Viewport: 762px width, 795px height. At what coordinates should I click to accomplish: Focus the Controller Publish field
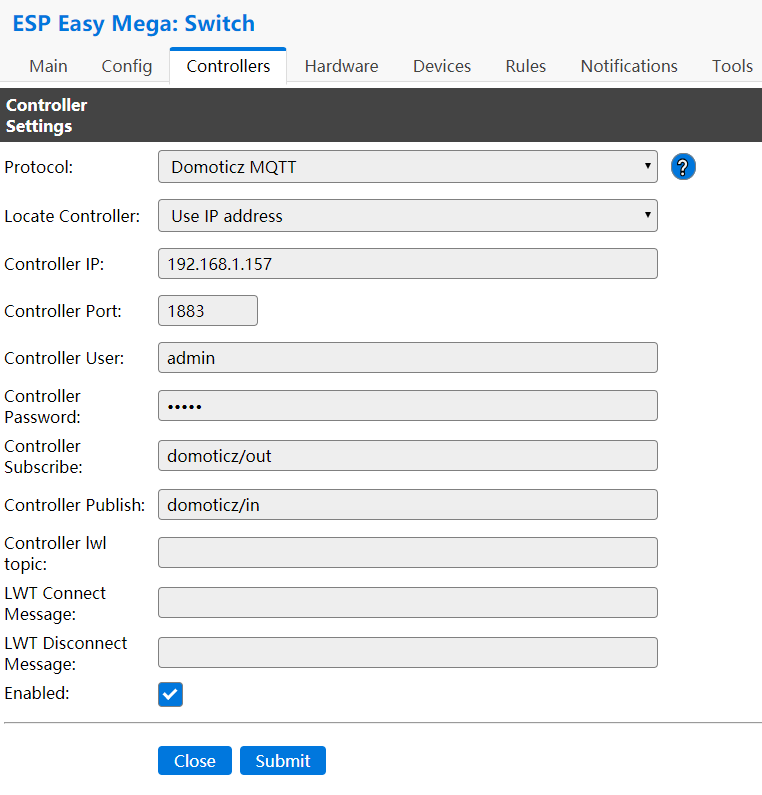(x=408, y=504)
